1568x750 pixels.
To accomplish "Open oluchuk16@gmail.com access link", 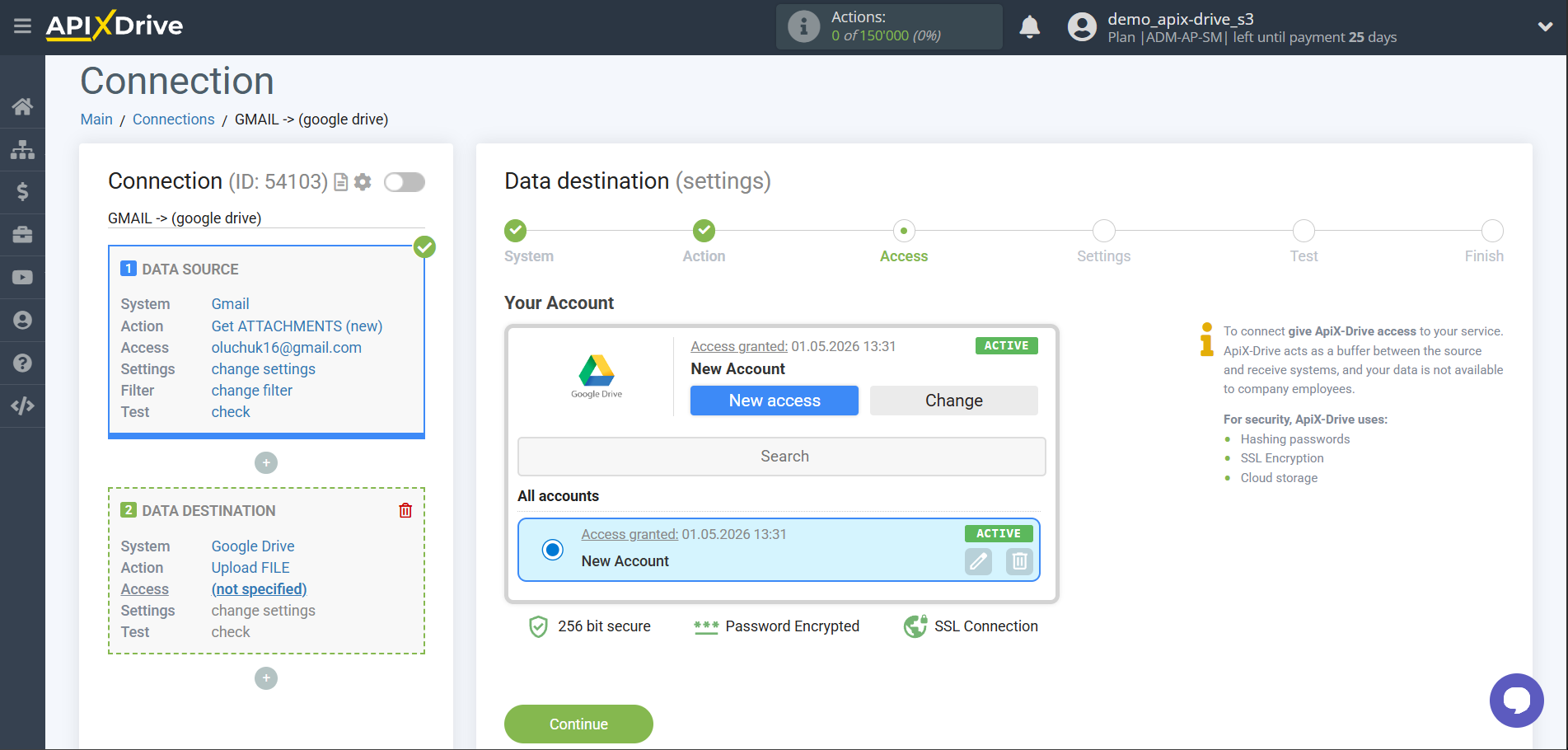I will coord(286,348).
